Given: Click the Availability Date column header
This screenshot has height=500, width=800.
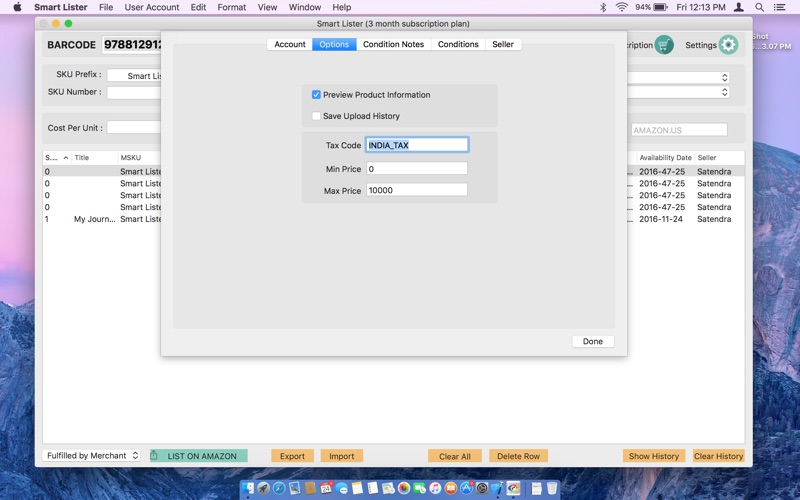Looking at the screenshot, I should (x=665, y=158).
